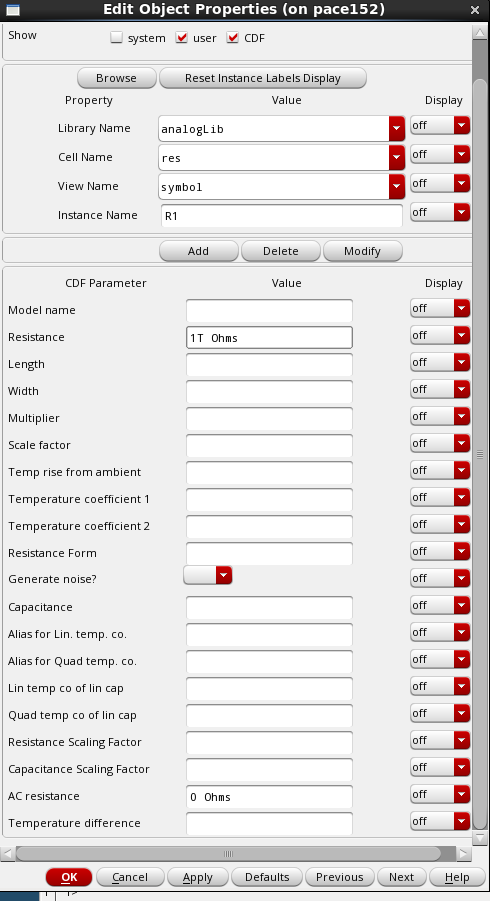
Task: Click the View Name dropdown arrow
Action: pyautogui.click(x=396, y=186)
